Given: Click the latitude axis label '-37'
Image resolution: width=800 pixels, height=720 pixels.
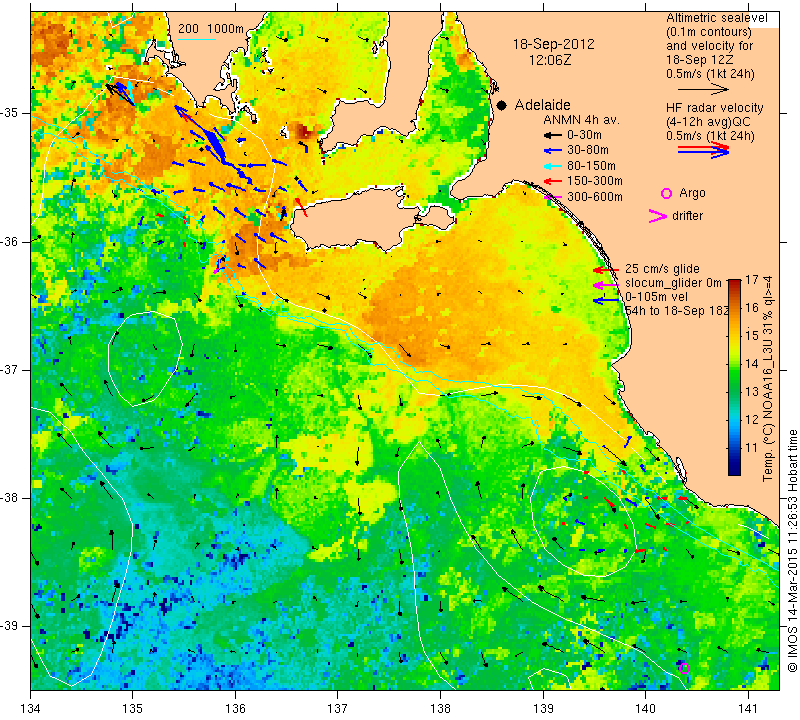Looking at the screenshot, I should click(11, 369).
